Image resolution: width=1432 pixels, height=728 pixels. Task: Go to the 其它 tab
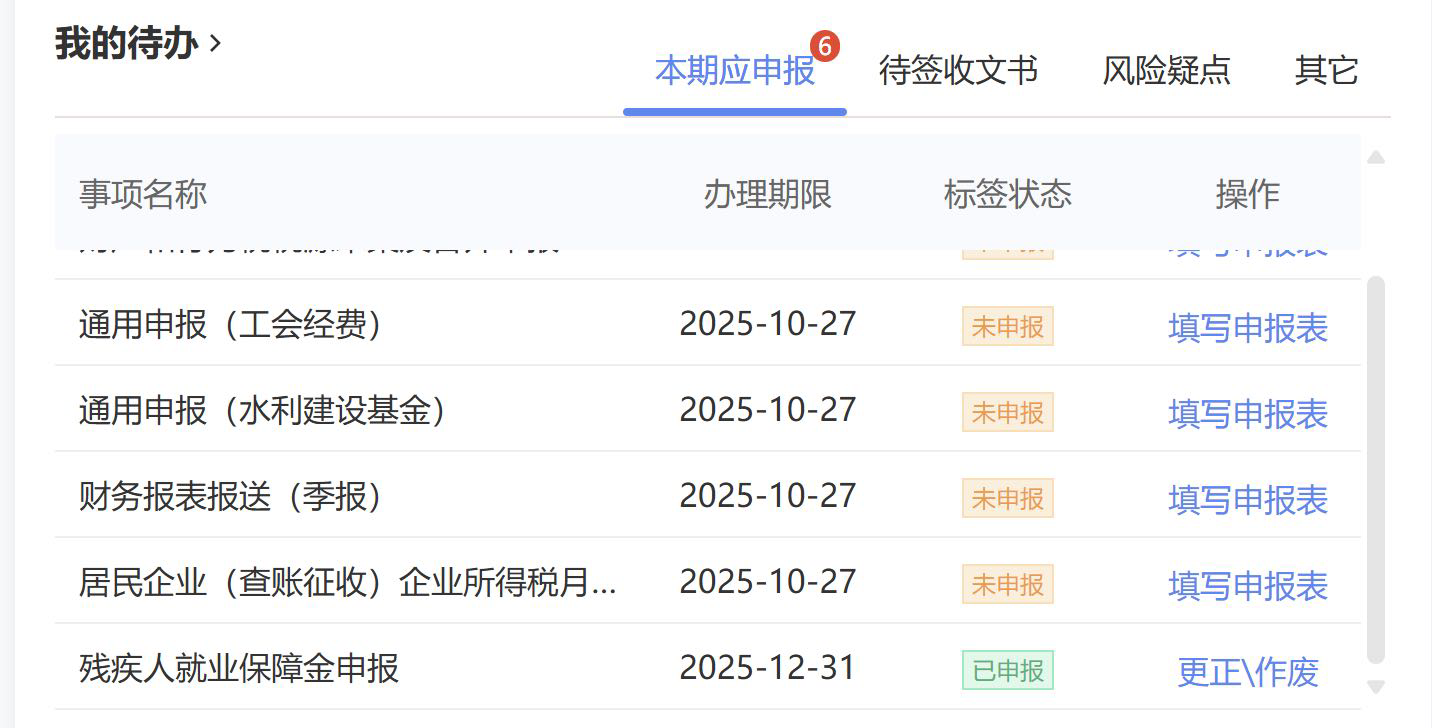pyautogui.click(x=1326, y=71)
